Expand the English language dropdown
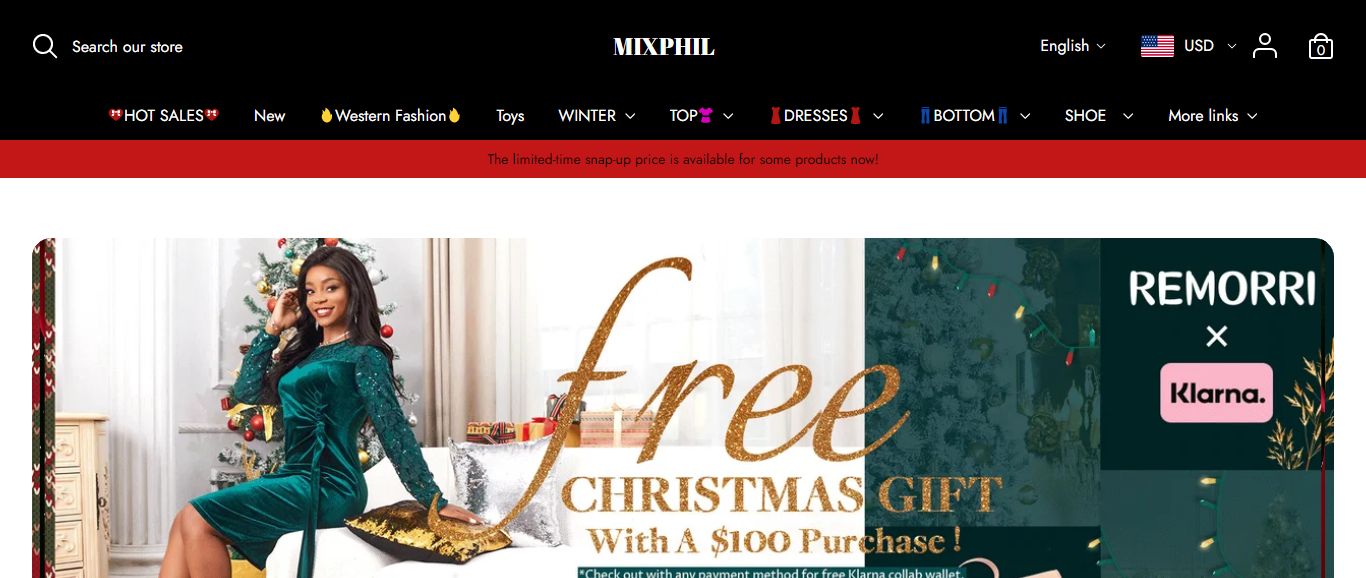The height and width of the screenshot is (578, 1366). click(x=1073, y=46)
